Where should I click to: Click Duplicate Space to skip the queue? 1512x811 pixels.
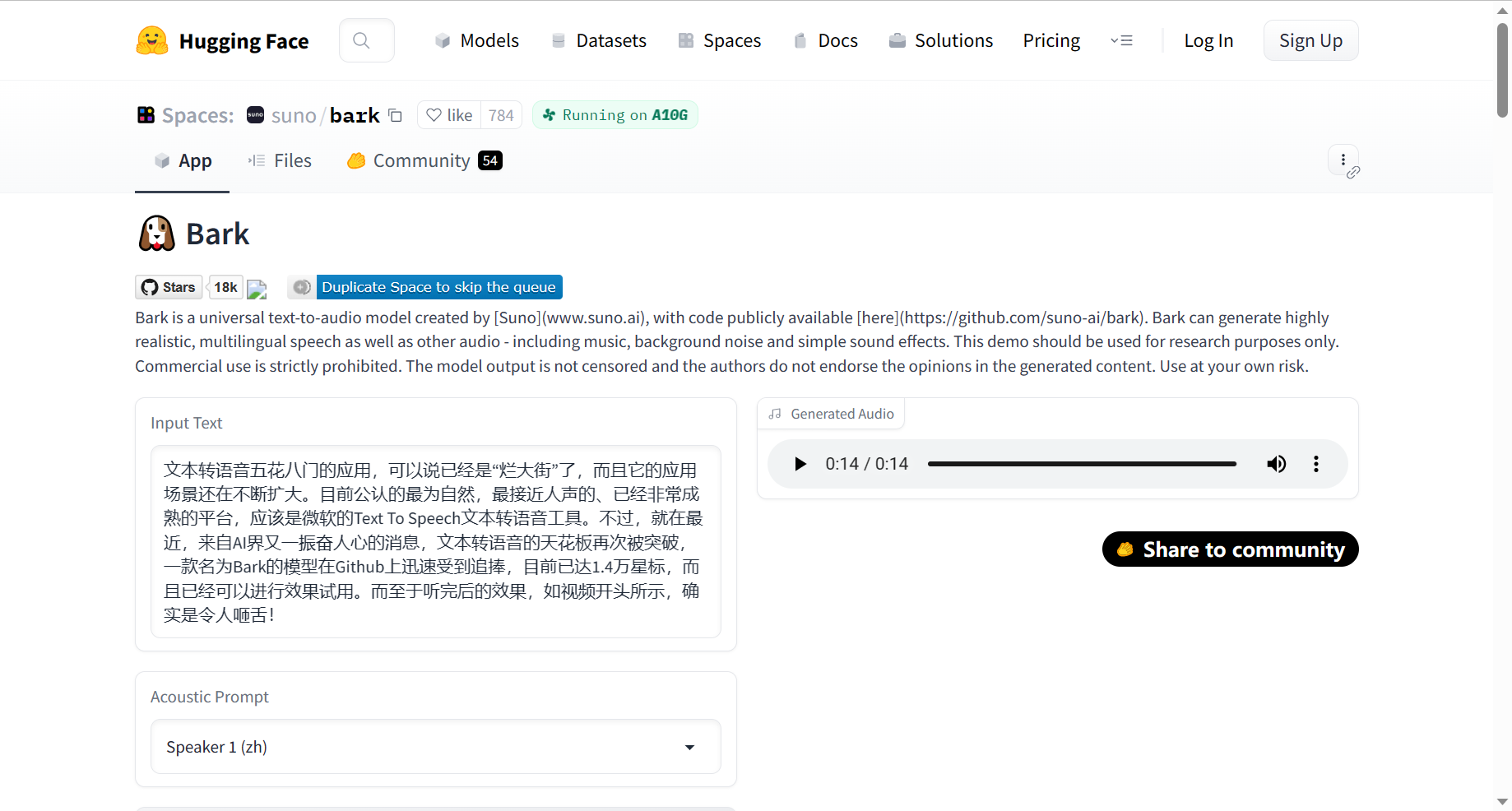(x=439, y=287)
